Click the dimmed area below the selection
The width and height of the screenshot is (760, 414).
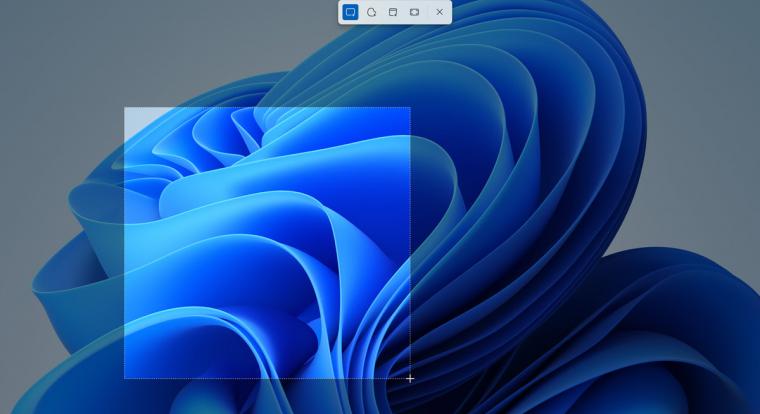[267, 398]
